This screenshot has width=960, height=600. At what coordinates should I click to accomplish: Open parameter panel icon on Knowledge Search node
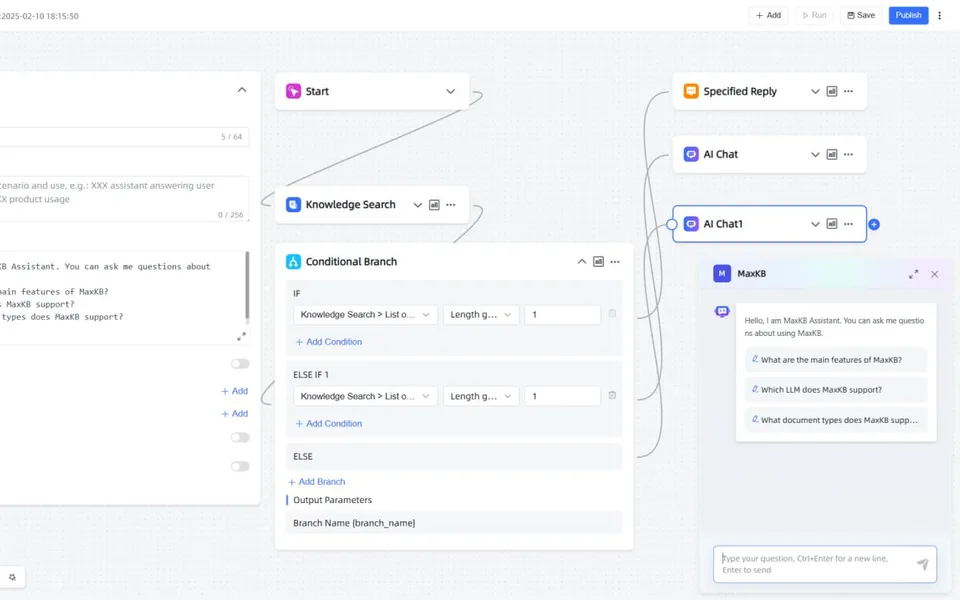pyautogui.click(x=434, y=204)
